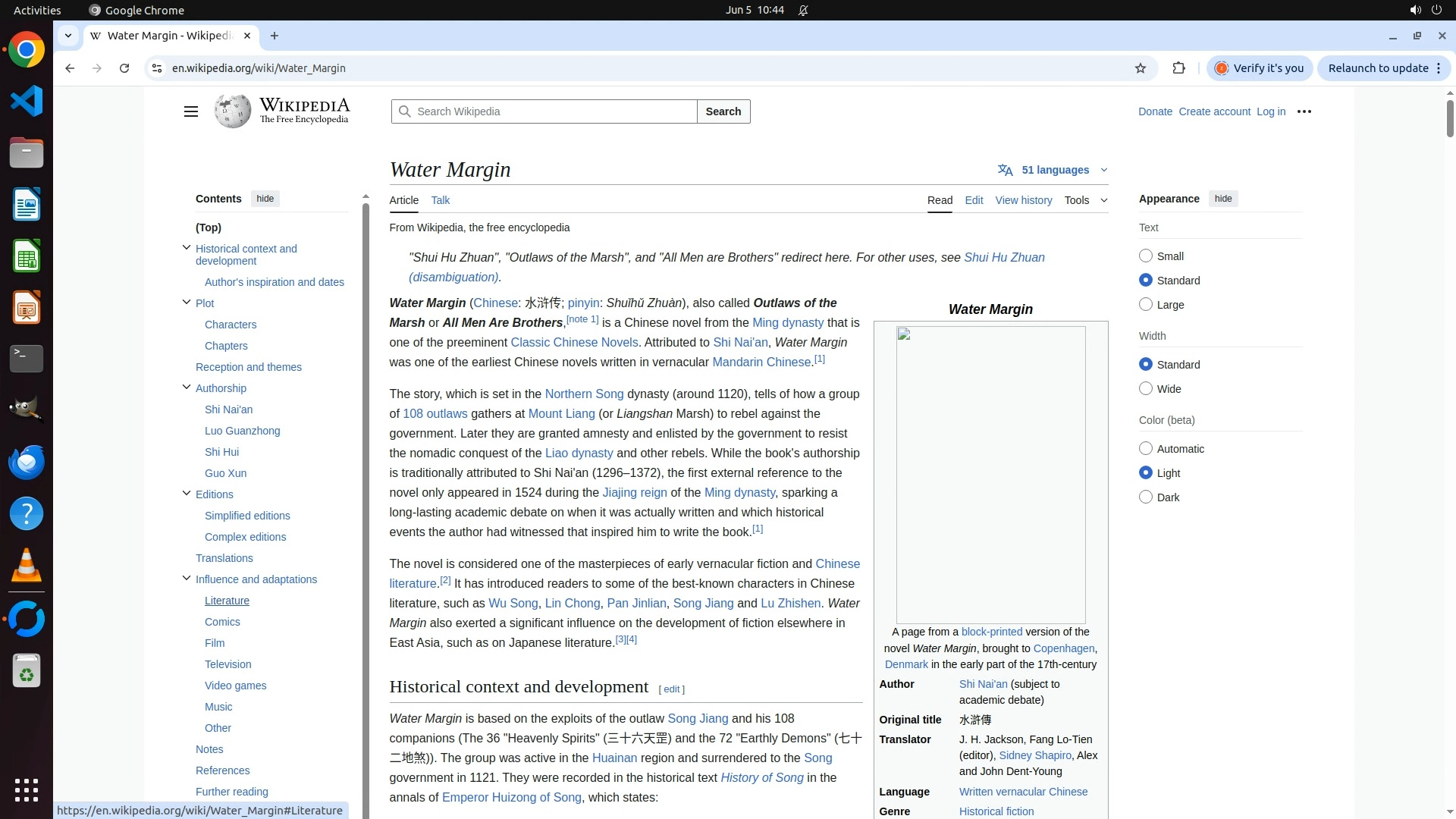Launch Visual Studio Code from the dock

tap(27, 101)
